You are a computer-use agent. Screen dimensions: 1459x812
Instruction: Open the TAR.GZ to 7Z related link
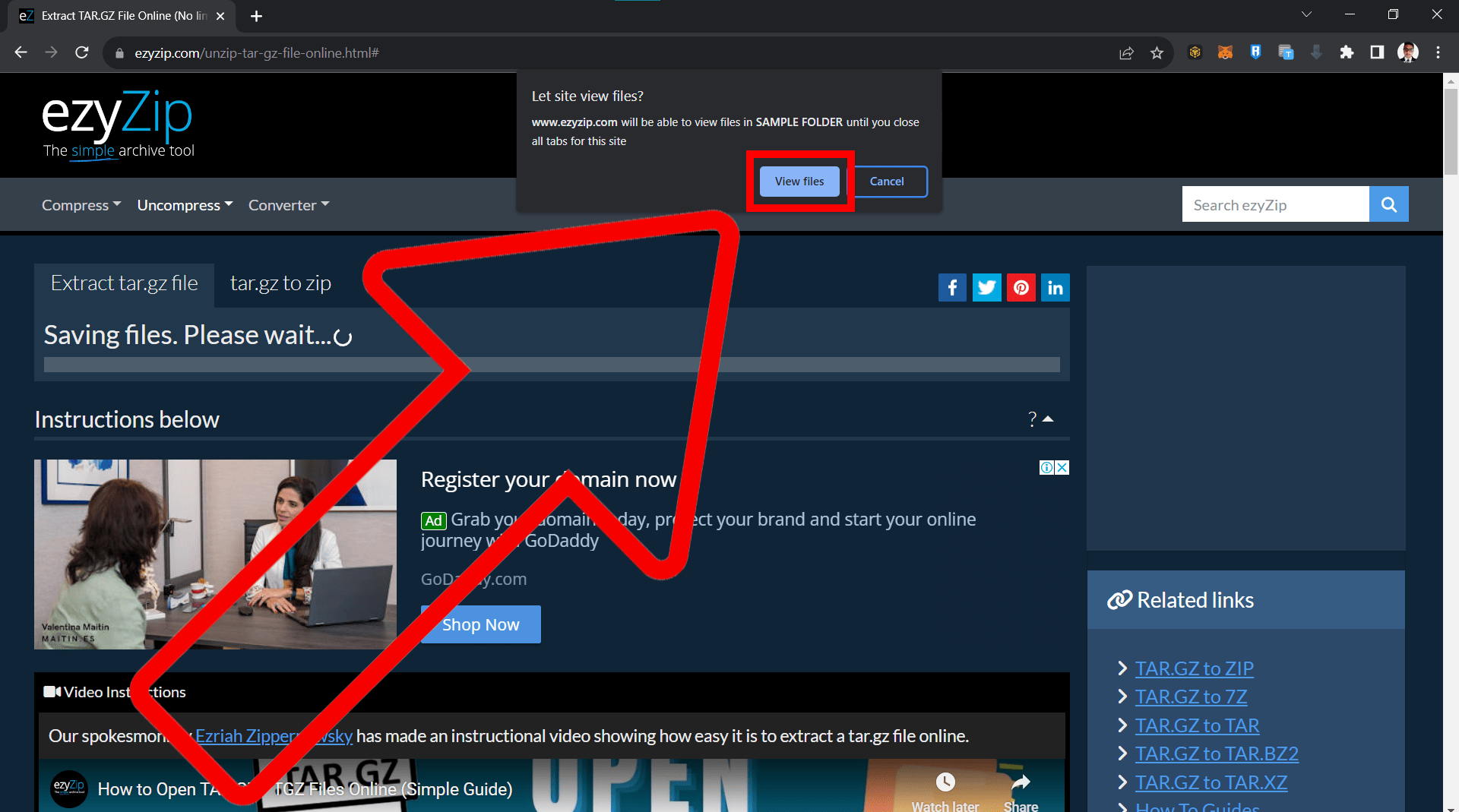pyautogui.click(x=1191, y=696)
